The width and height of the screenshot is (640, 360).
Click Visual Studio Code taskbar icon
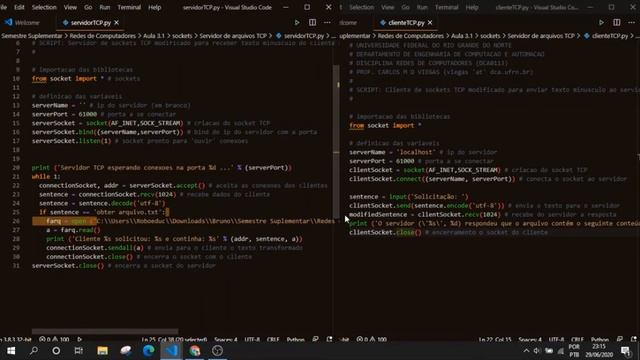point(171,351)
